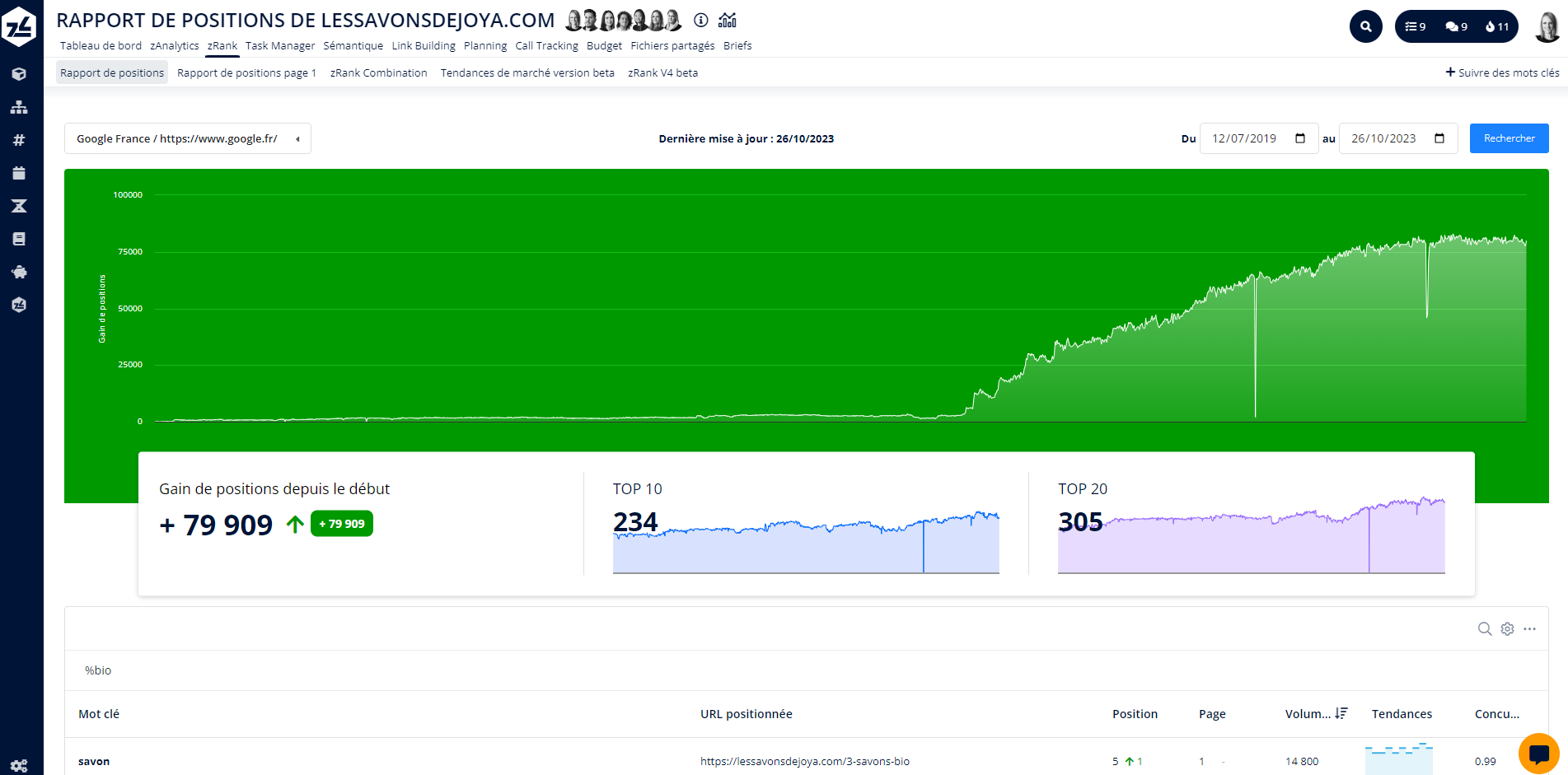The height and width of the screenshot is (775, 1568).
Task: Open the table settings gear icon
Action: pyautogui.click(x=1507, y=629)
